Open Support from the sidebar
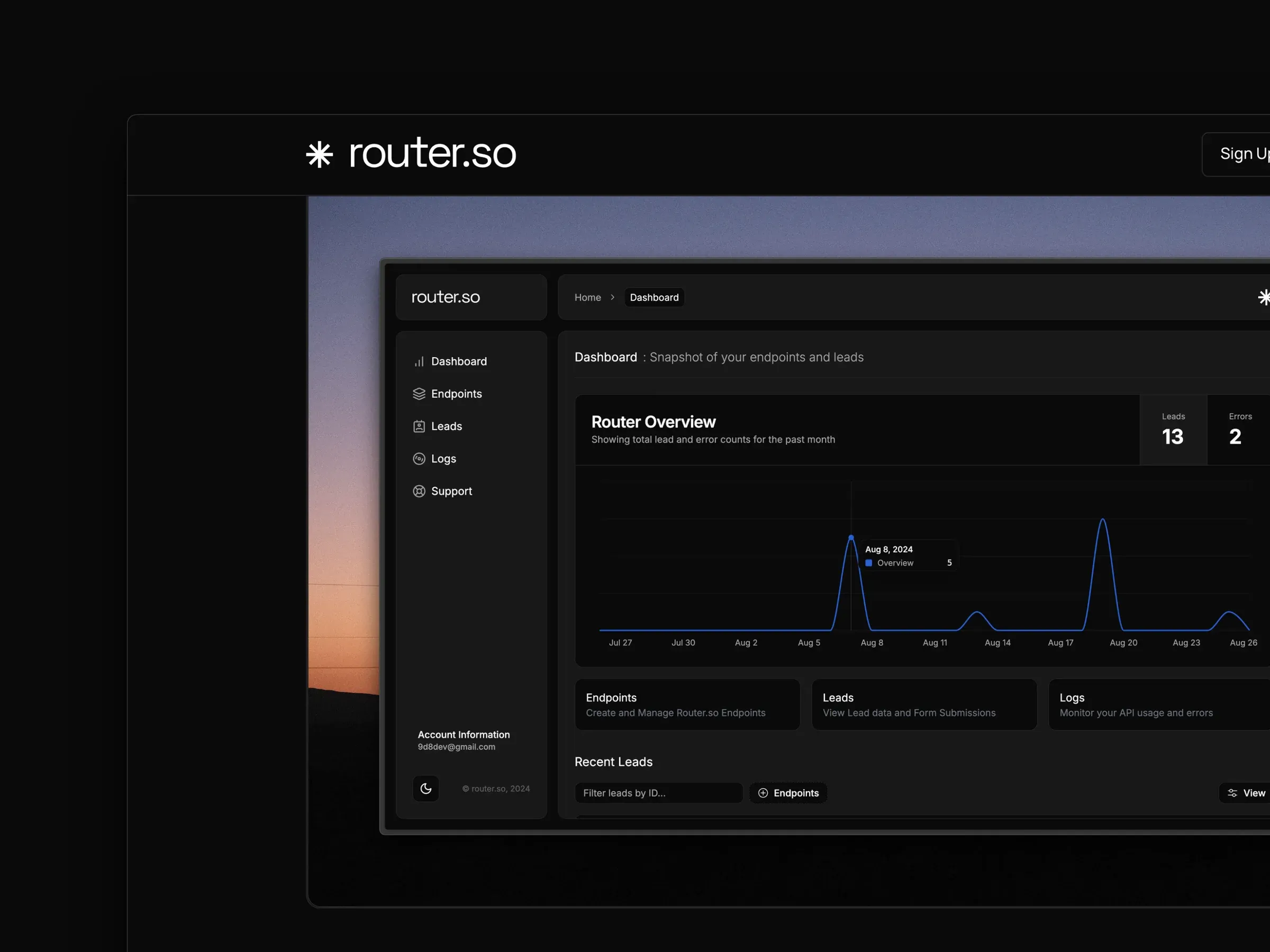 [x=451, y=491]
